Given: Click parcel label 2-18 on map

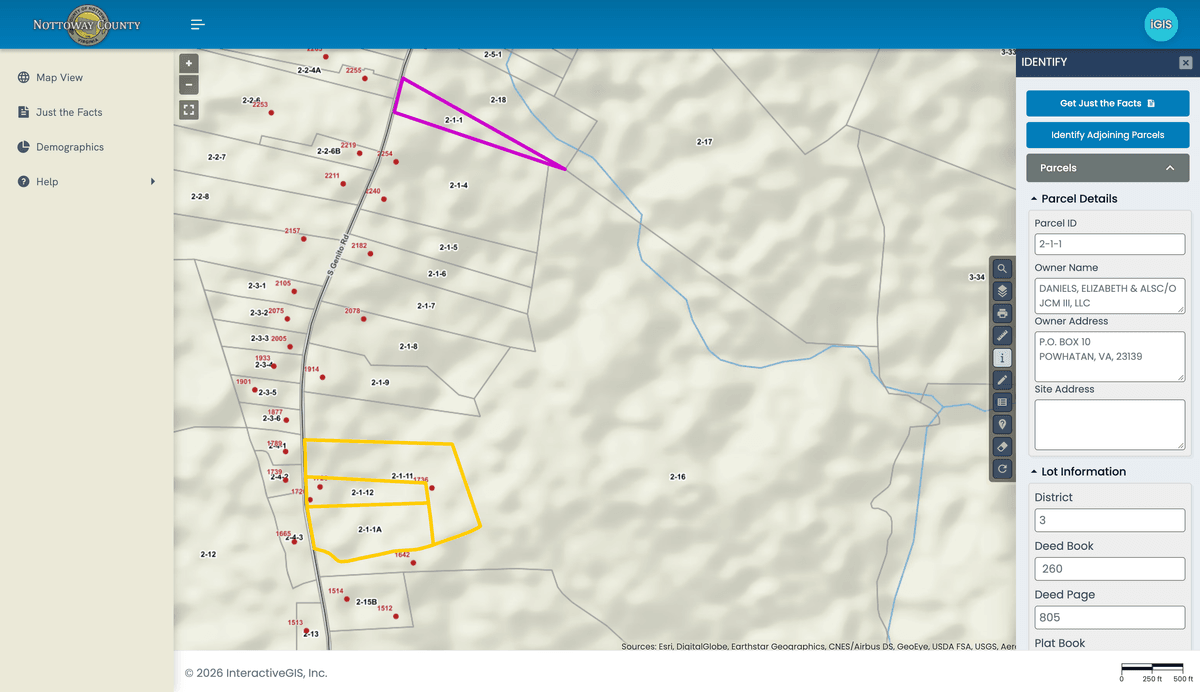Looking at the screenshot, I should pos(498,100).
